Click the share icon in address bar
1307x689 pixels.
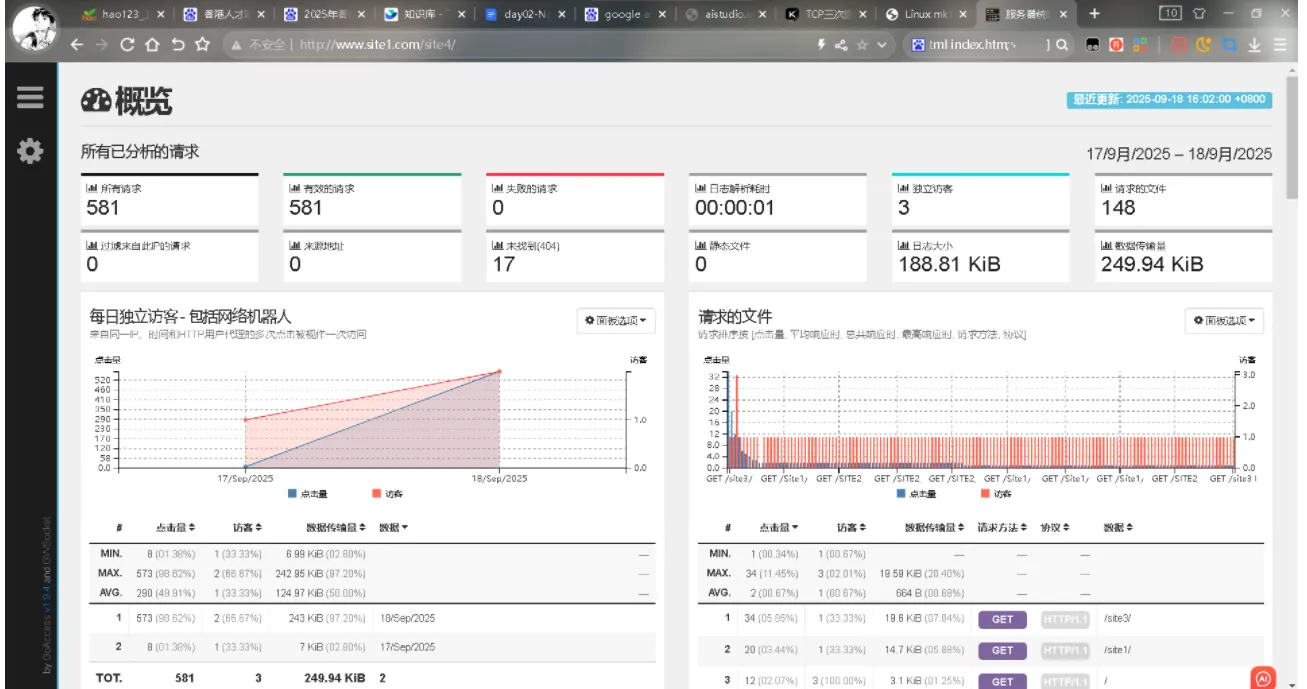click(840, 45)
